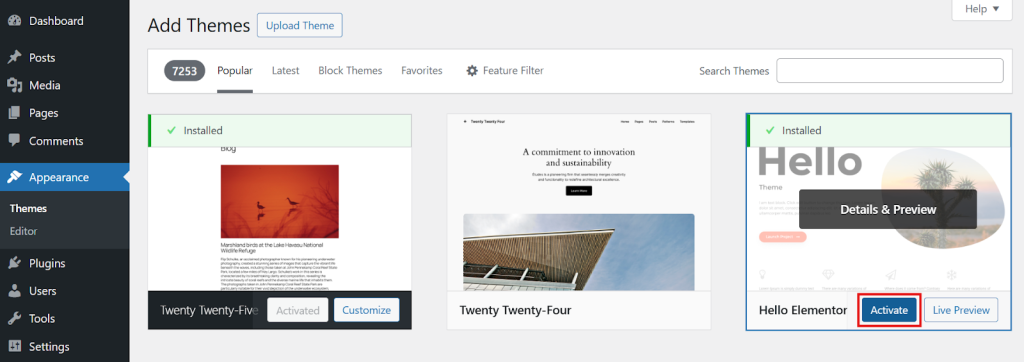Click the Twenty Twenty-Five theme name
The width and height of the screenshot is (1024, 362).
tap(209, 310)
